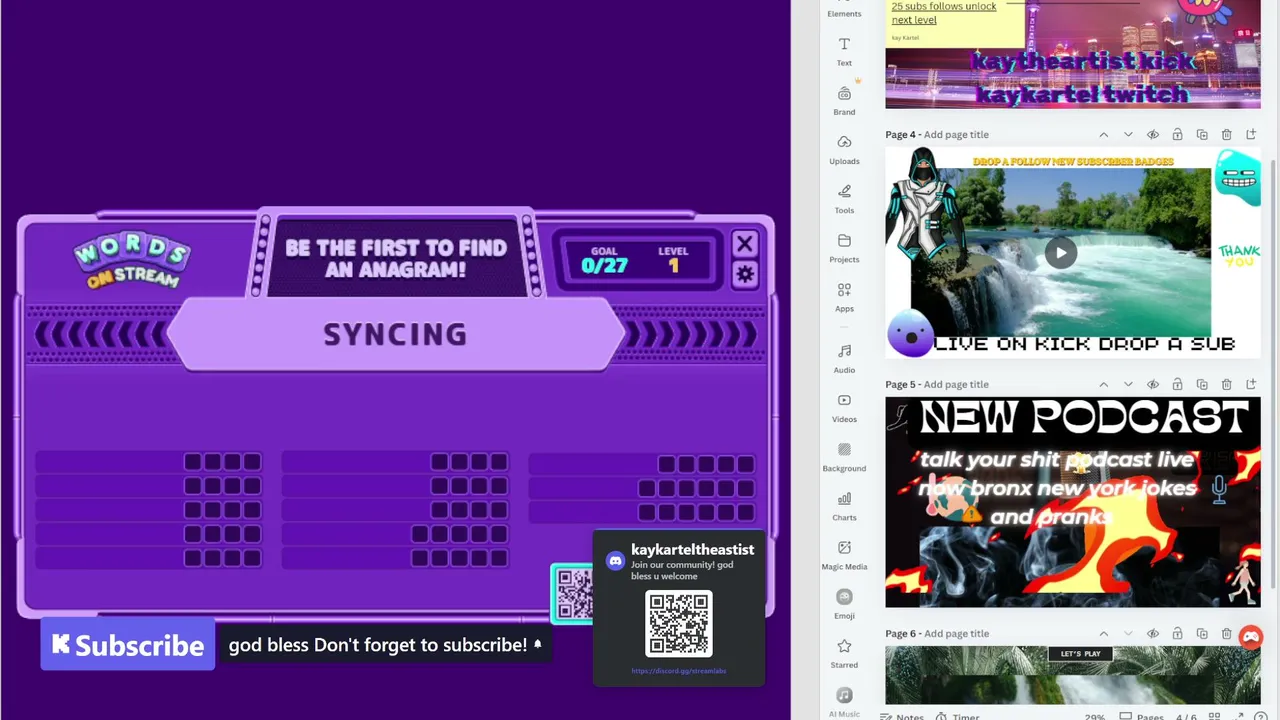Click the red game controller floating icon
This screenshot has height=720, width=1280.
1251,636
